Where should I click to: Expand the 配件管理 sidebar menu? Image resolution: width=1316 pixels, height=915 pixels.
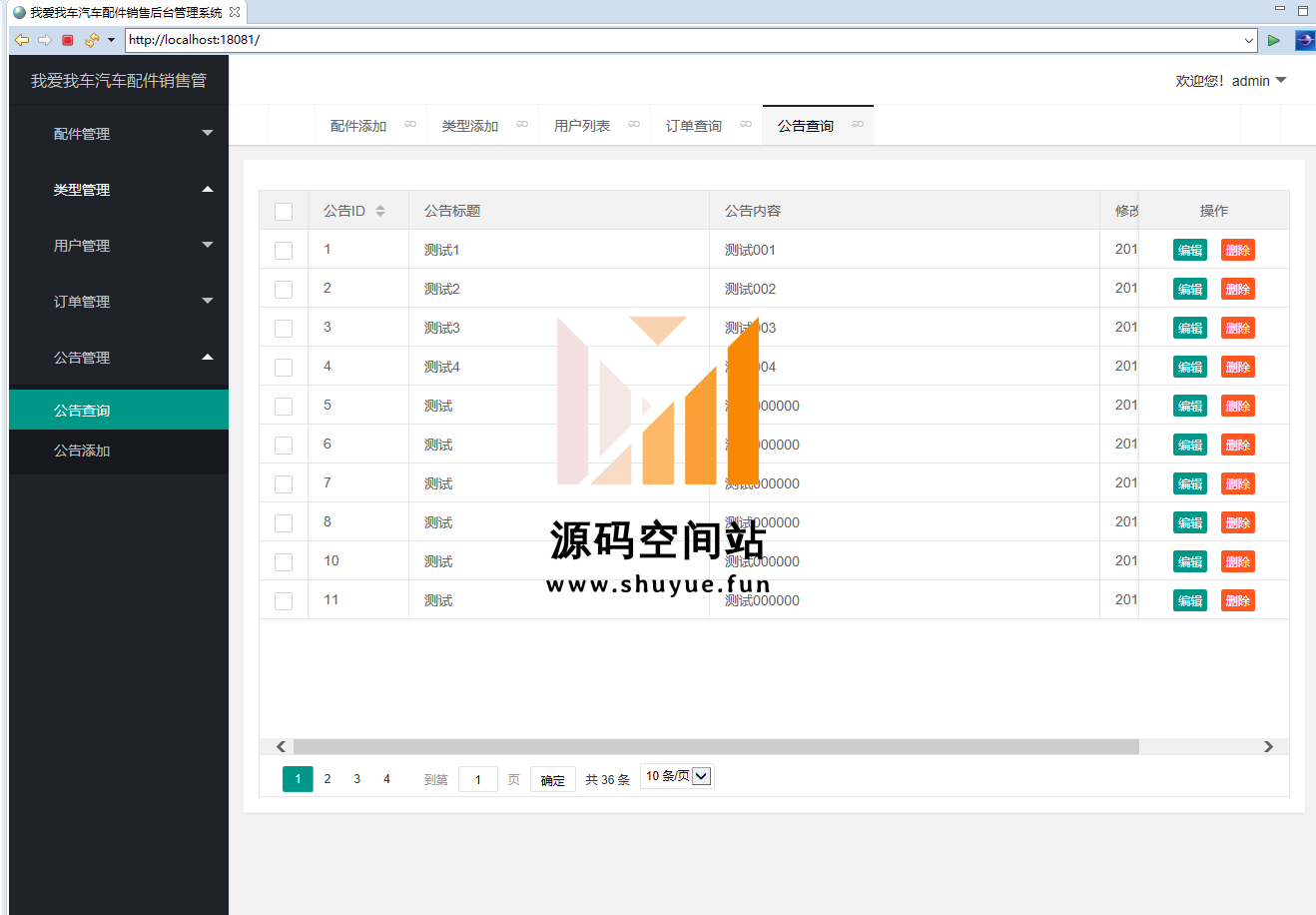pos(119,134)
